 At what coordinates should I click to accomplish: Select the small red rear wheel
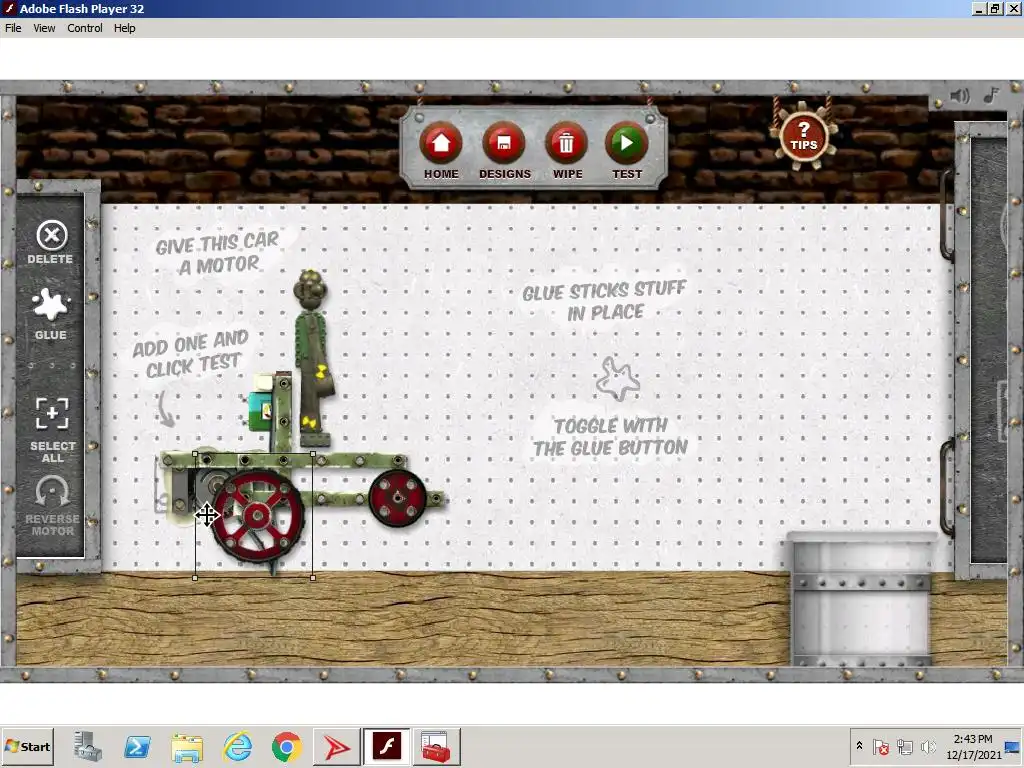click(x=398, y=498)
